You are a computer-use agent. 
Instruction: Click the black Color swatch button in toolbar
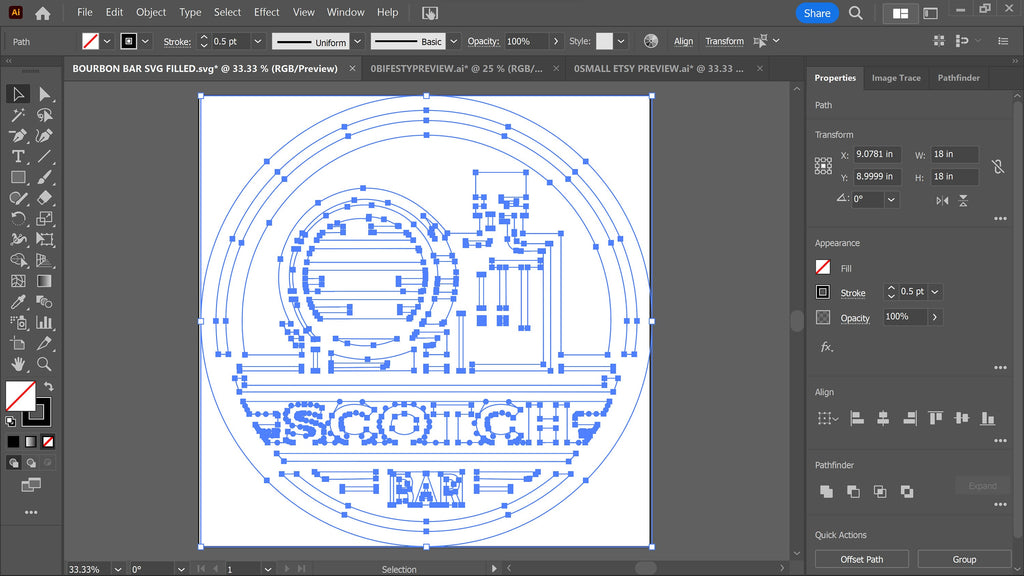click(13, 441)
